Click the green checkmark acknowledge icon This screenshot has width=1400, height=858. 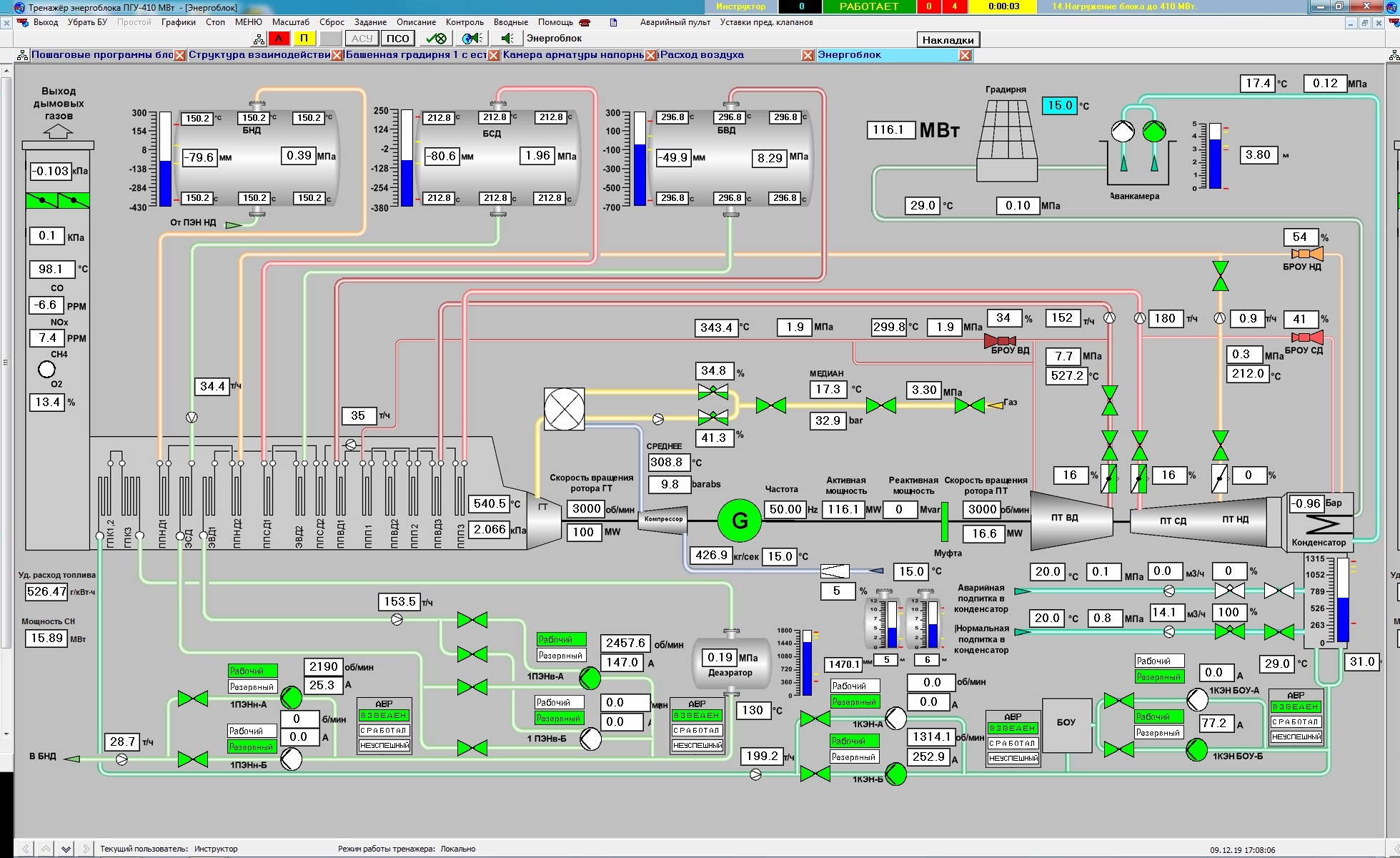435,39
